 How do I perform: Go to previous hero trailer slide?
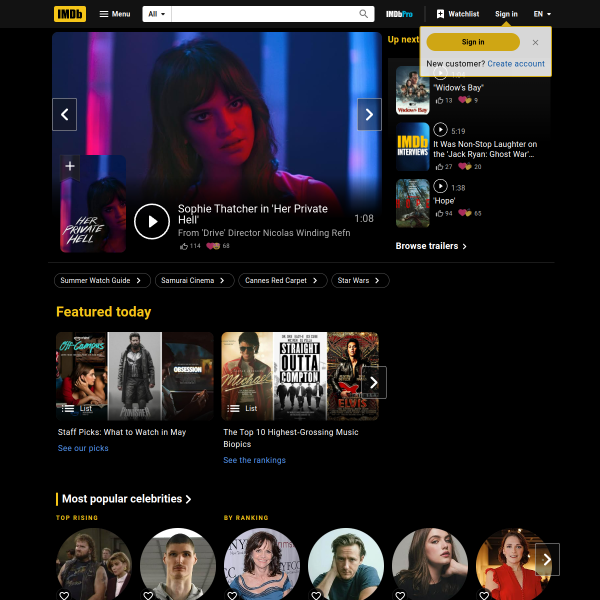click(x=65, y=114)
